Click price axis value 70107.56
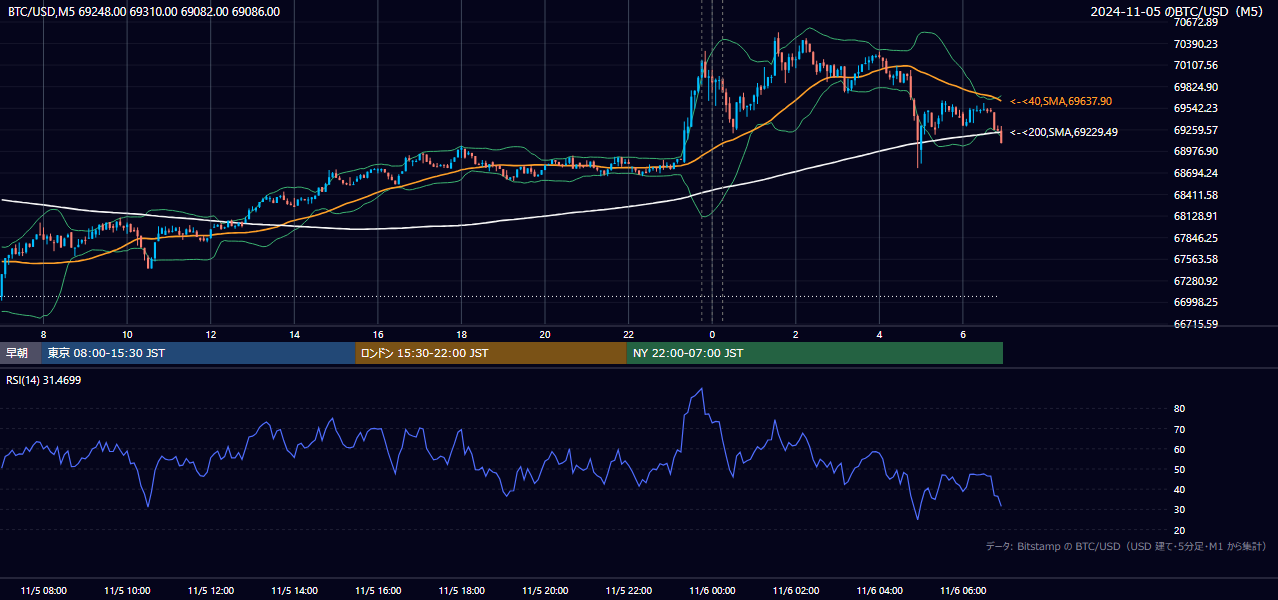The image size is (1278, 600). click(x=1196, y=65)
